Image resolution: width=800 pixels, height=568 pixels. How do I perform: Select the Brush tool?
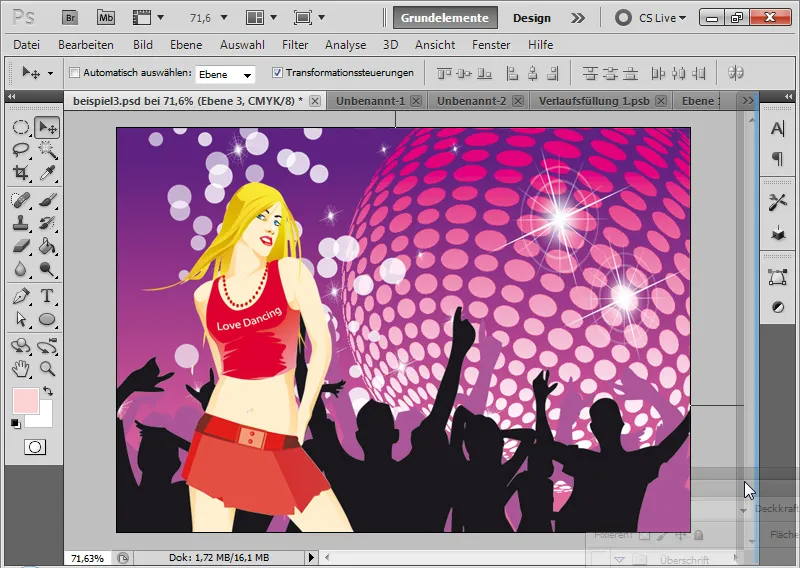[47, 200]
